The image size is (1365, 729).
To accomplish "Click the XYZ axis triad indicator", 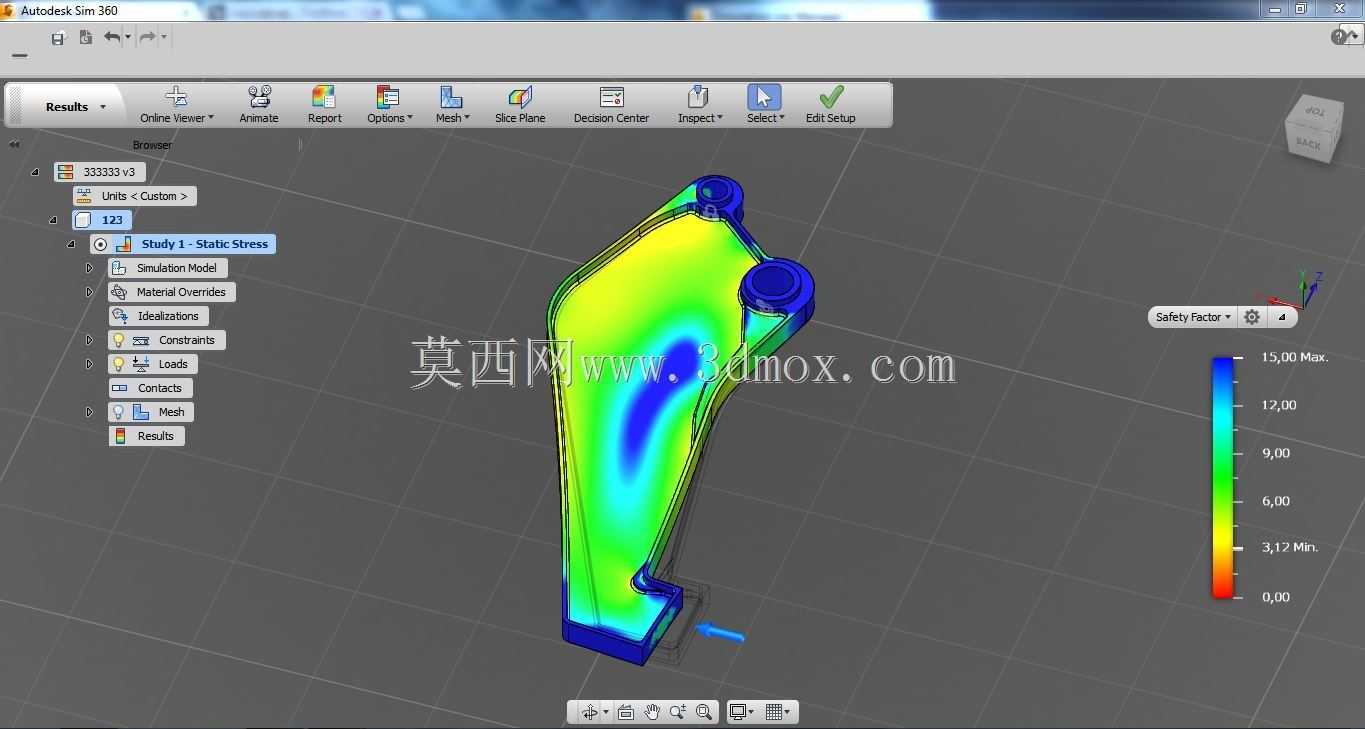I will click(1295, 290).
